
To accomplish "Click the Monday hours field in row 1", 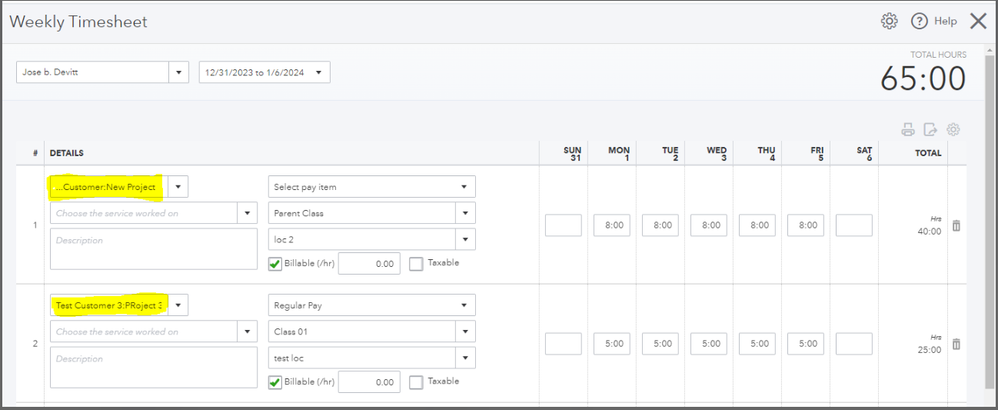I will pos(611,226).
